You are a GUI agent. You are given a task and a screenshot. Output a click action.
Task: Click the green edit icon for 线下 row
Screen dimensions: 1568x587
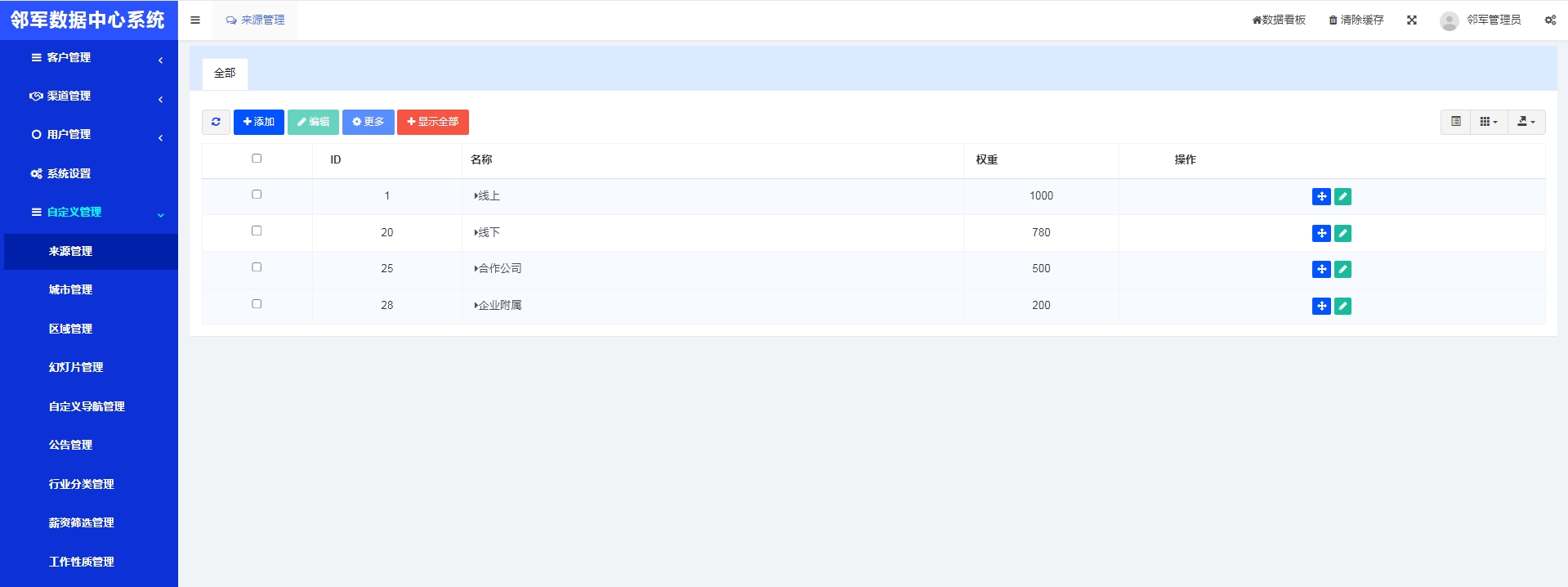1342,233
